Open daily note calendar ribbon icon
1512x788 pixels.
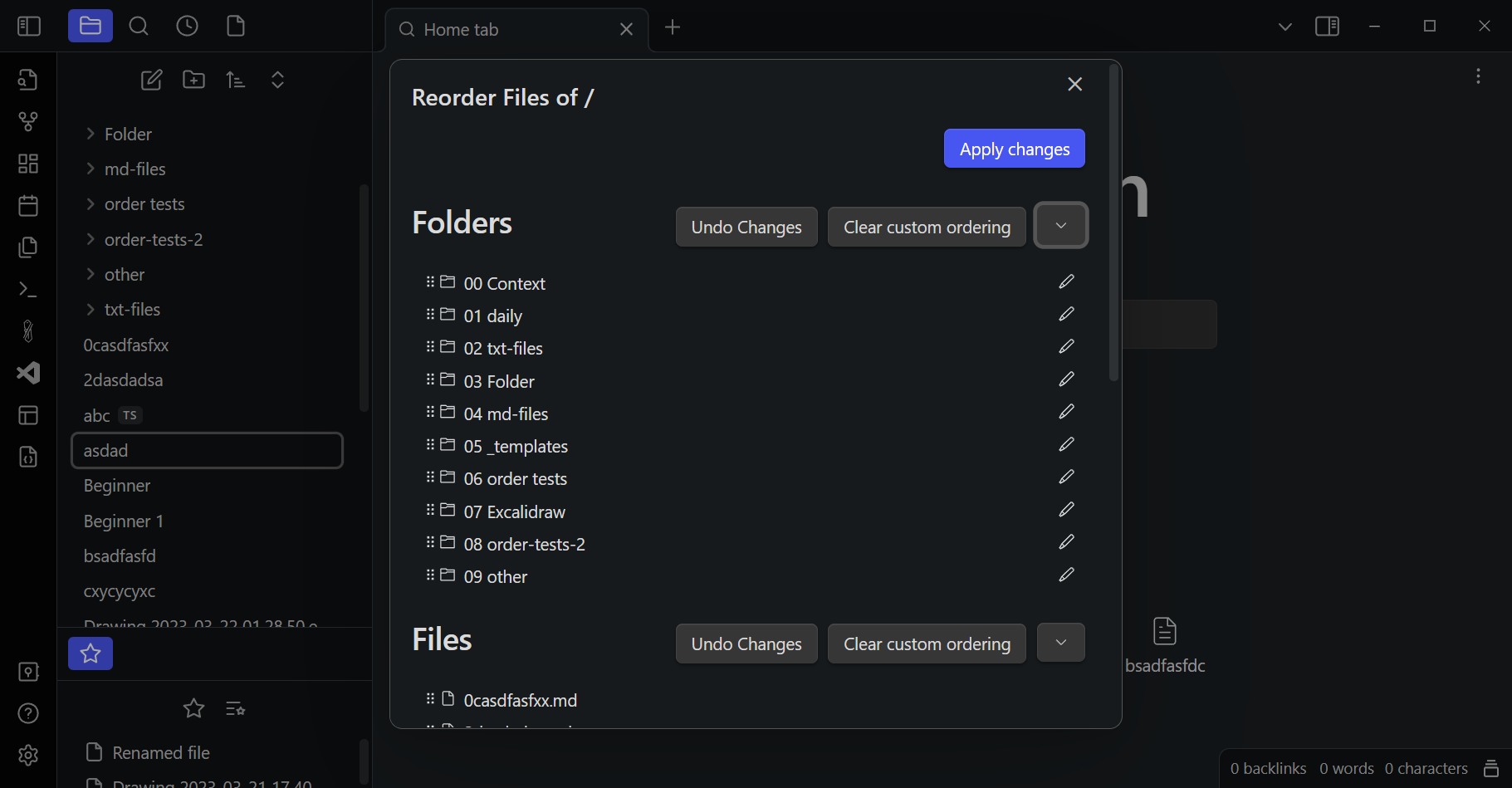click(28, 205)
